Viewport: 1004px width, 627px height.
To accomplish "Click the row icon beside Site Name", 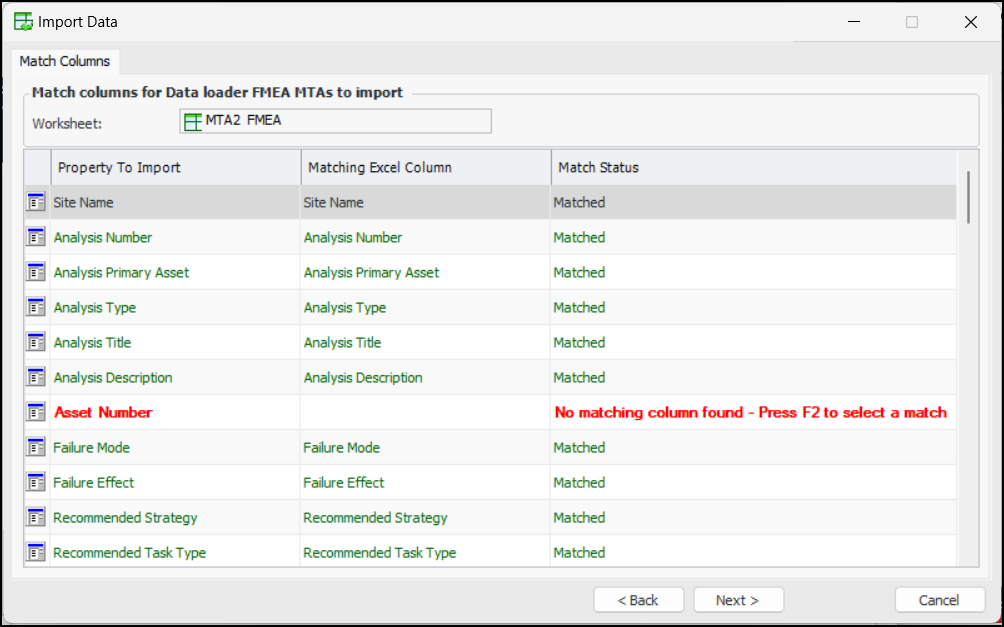I will click(x=36, y=203).
